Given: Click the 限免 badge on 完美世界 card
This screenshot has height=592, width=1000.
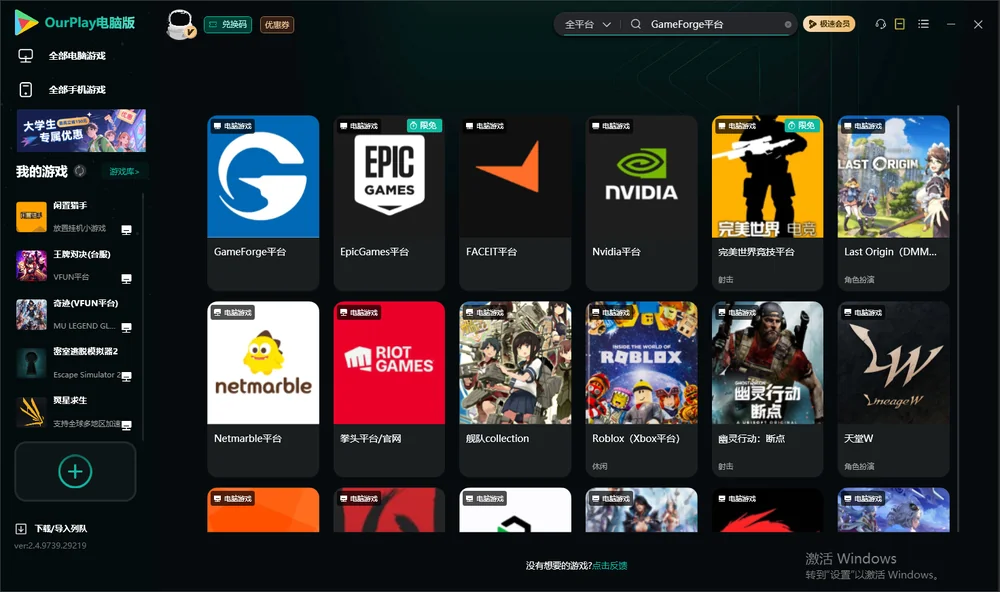Looking at the screenshot, I should (802, 126).
